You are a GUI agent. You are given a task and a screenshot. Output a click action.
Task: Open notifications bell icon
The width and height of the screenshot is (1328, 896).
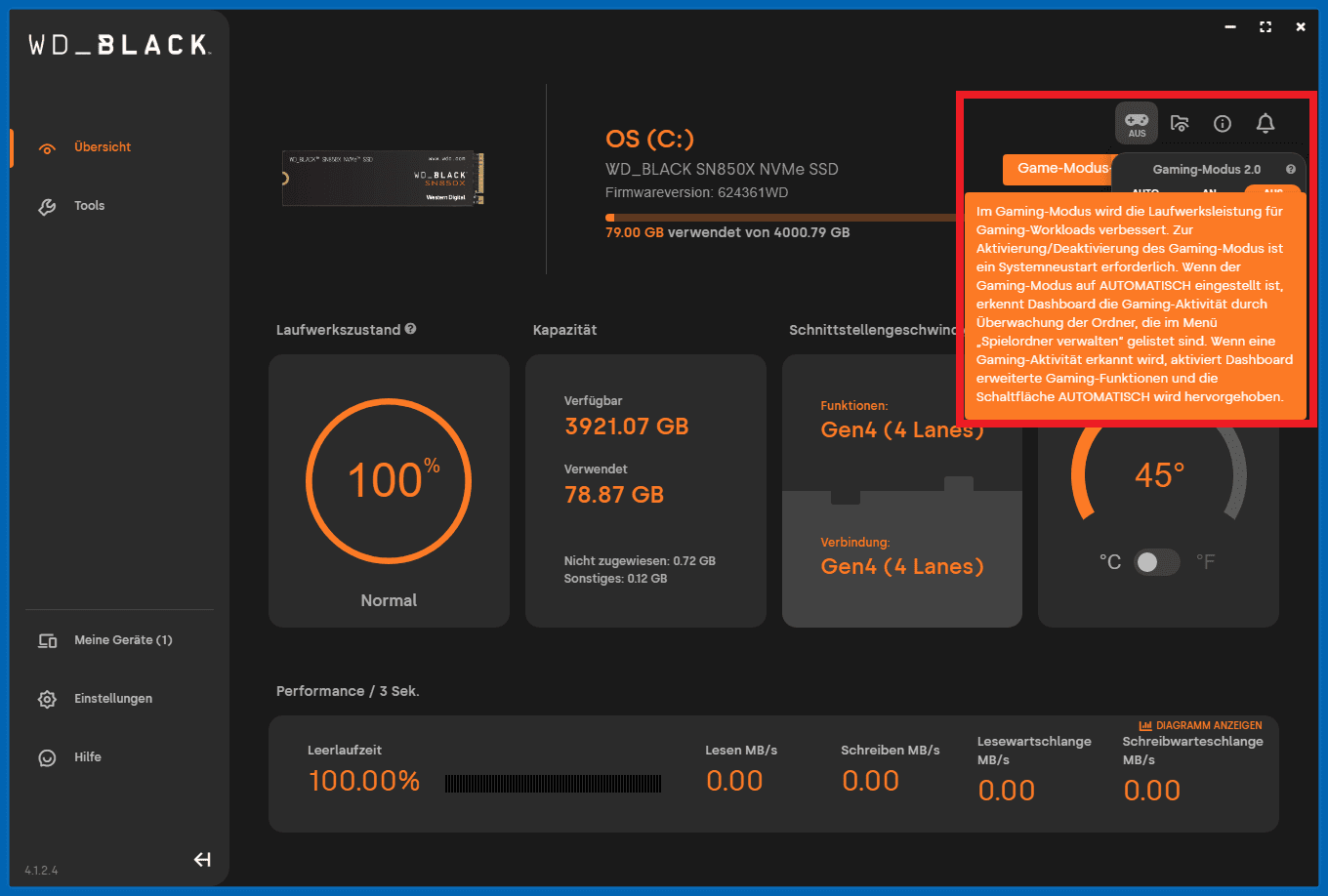(x=1266, y=123)
